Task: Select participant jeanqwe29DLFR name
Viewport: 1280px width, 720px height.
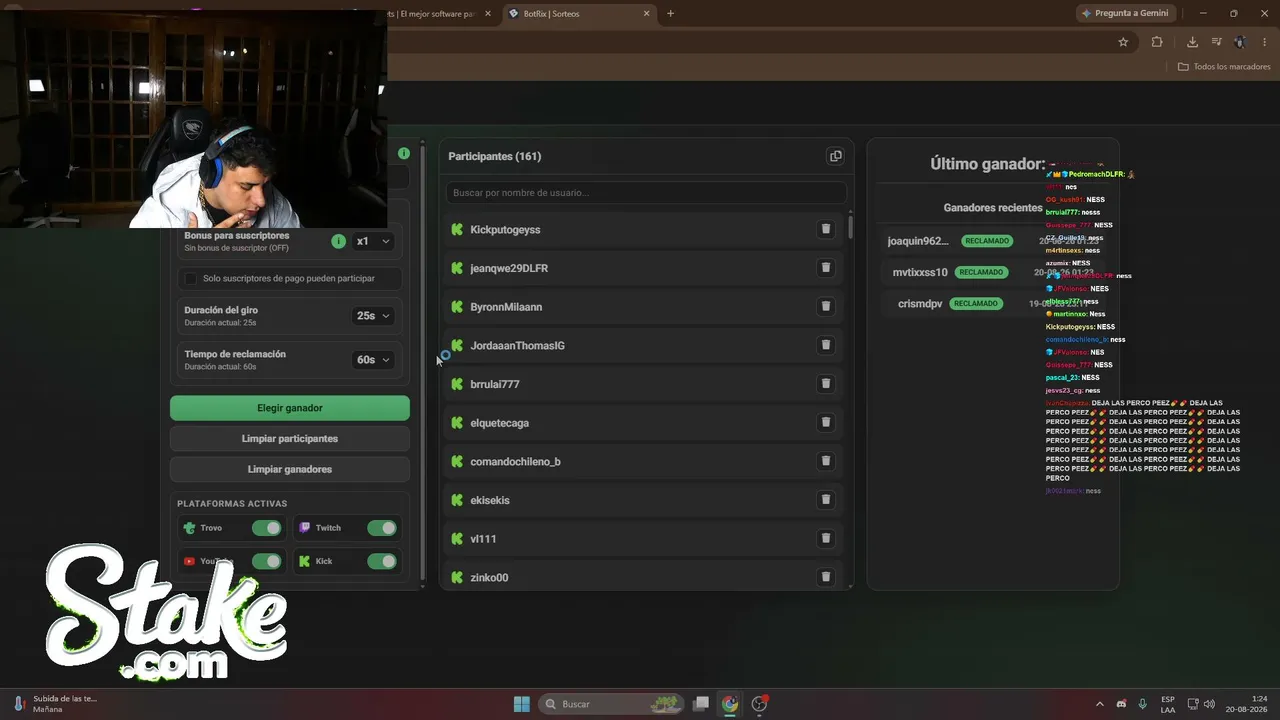Action: point(509,268)
